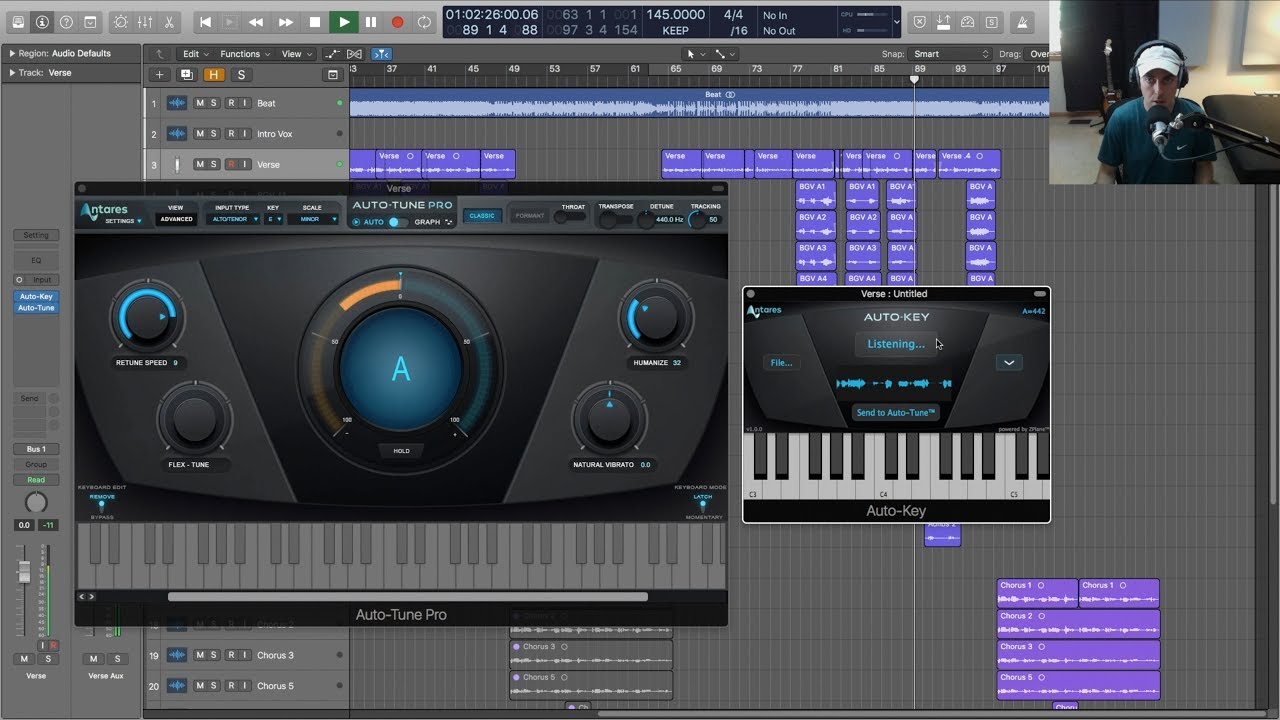Click the Retune Speed knob

click(x=147, y=316)
